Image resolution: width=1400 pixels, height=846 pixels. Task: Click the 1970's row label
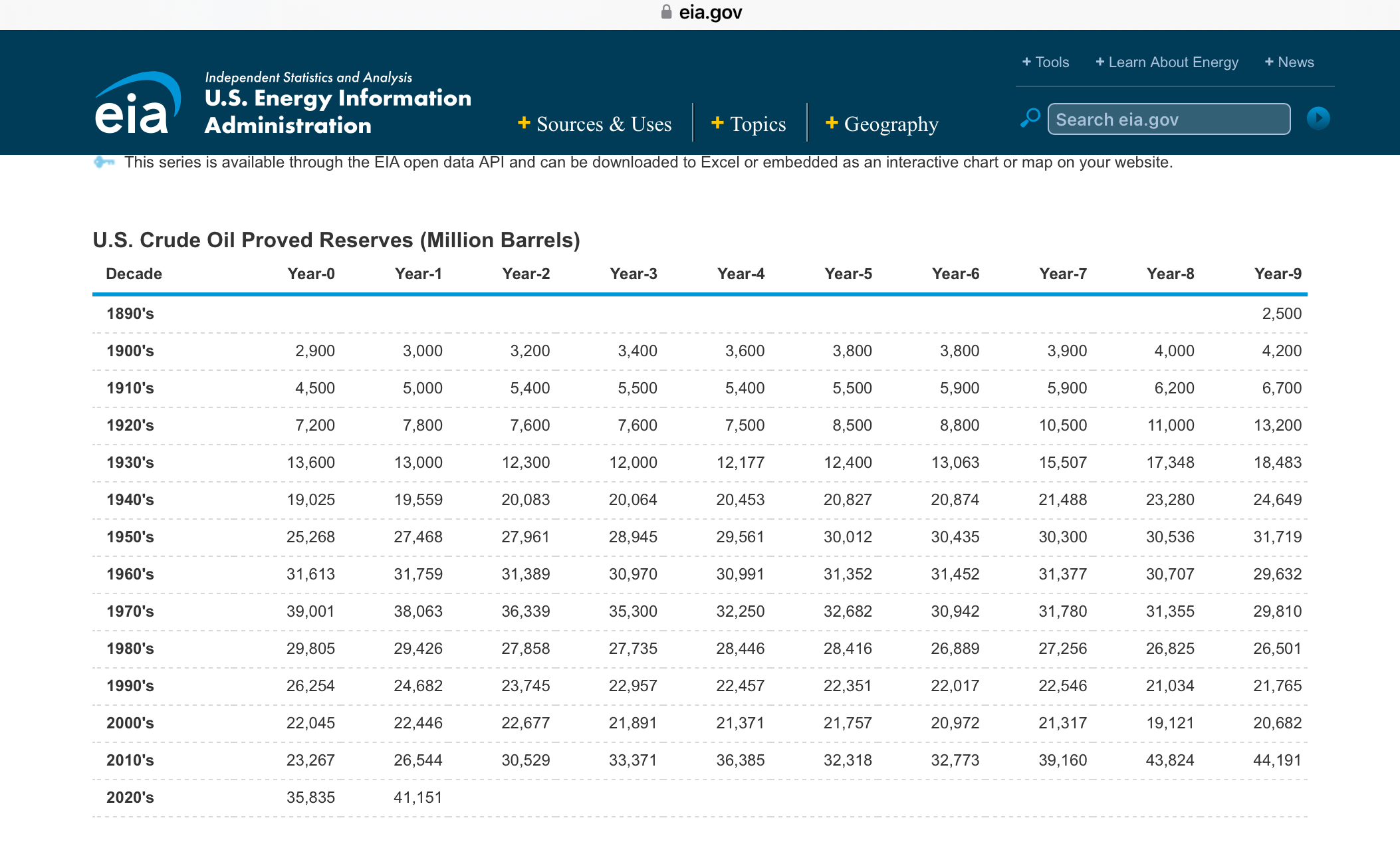[x=130, y=611]
